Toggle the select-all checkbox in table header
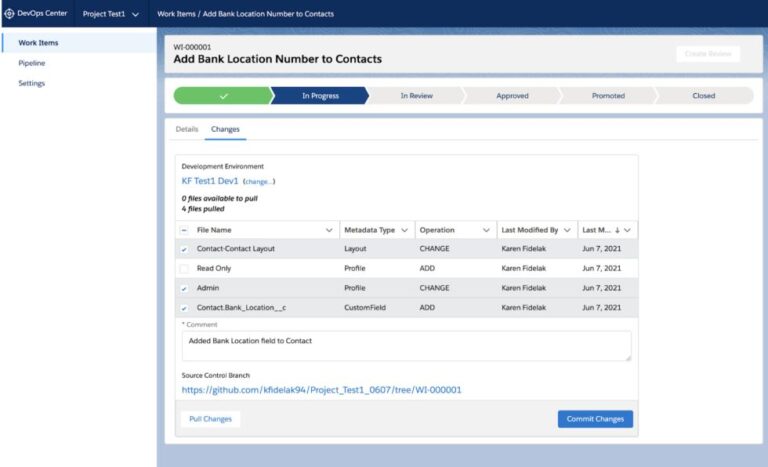 coord(184,230)
